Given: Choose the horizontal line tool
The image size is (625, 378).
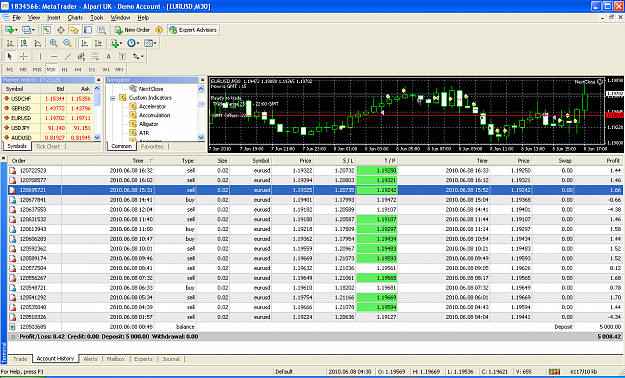Looking at the screenshot, I should pyautogui.click(x=54, y=56).
